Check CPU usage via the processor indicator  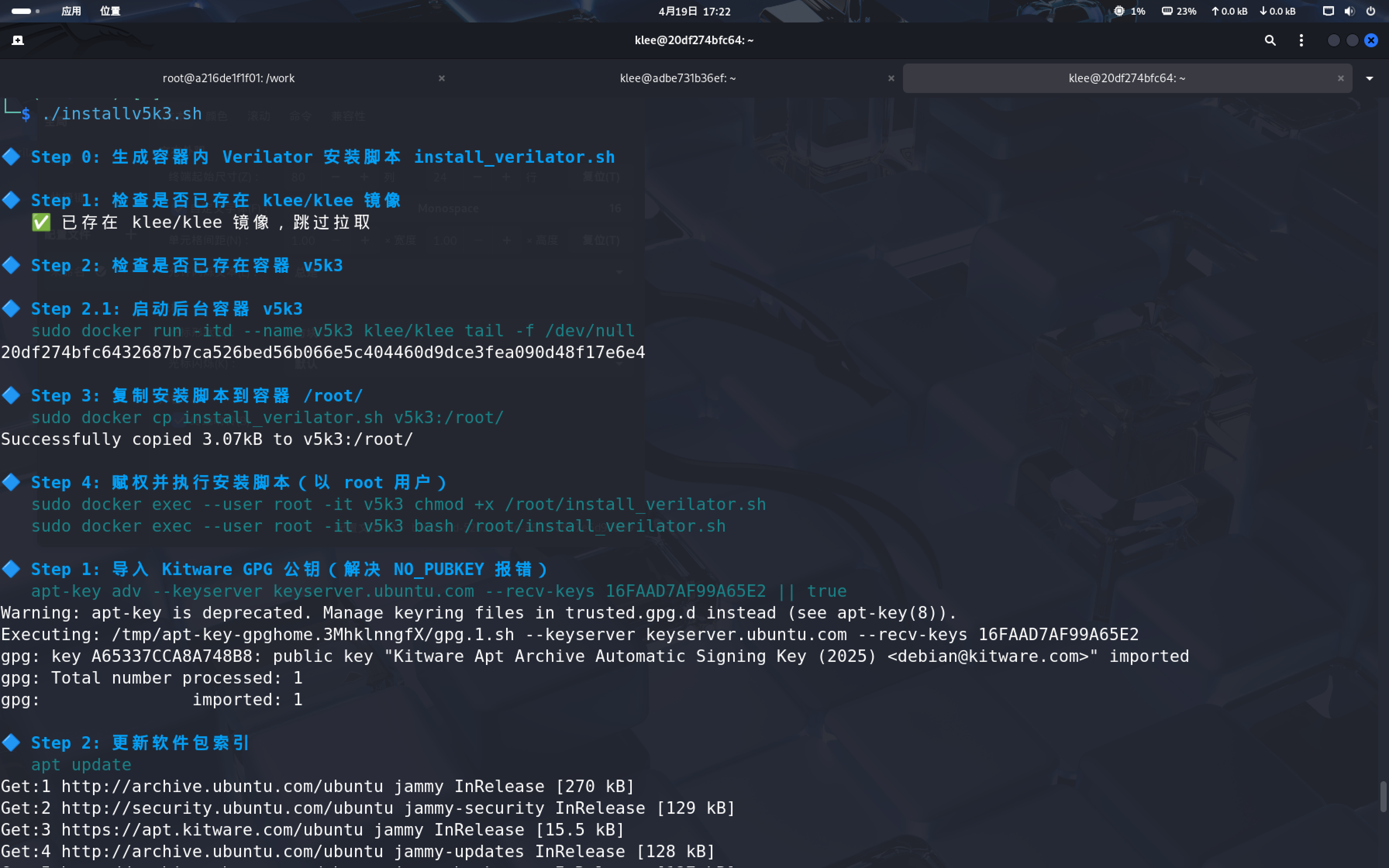point(1129,11)
